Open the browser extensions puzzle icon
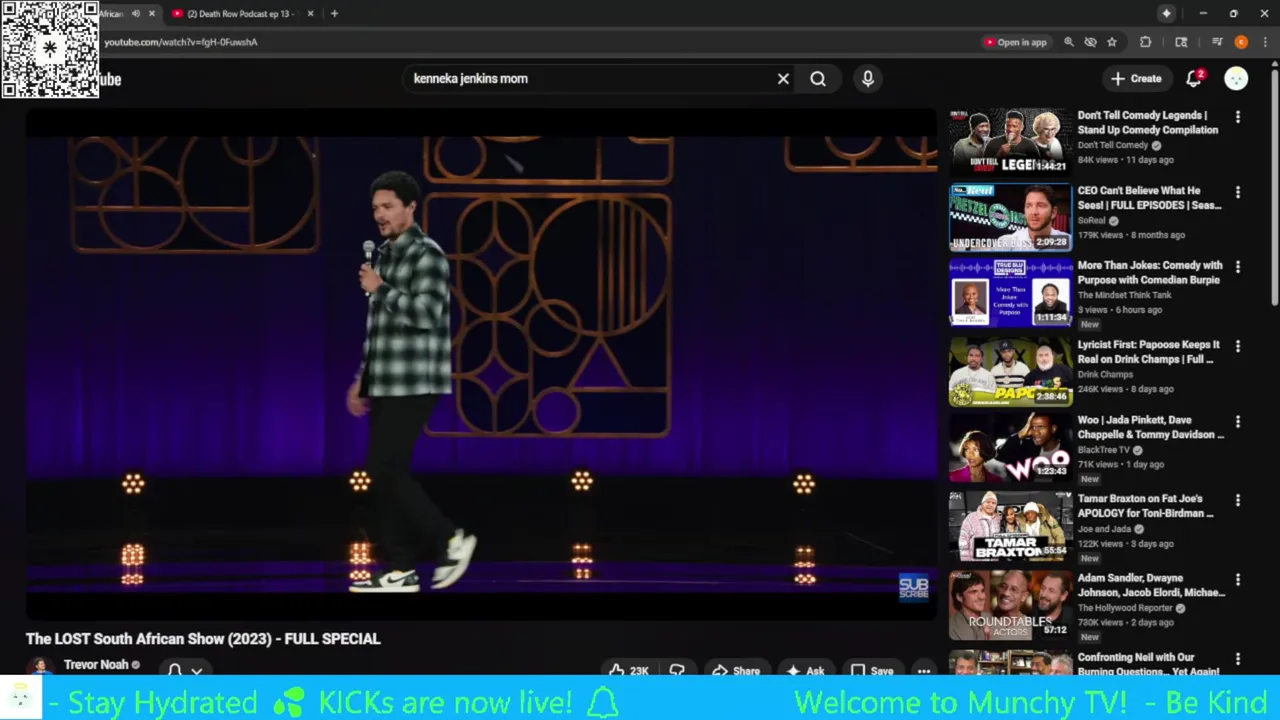Screen dimensions: 1280x720 [1146, 42]
